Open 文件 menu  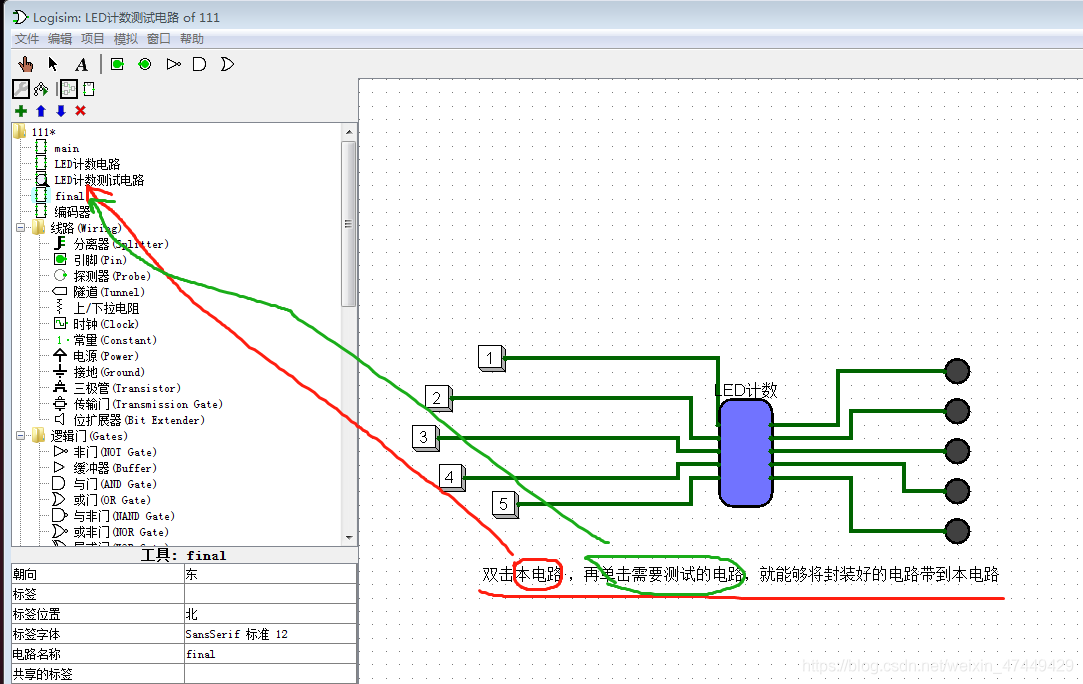pos(27,39)
